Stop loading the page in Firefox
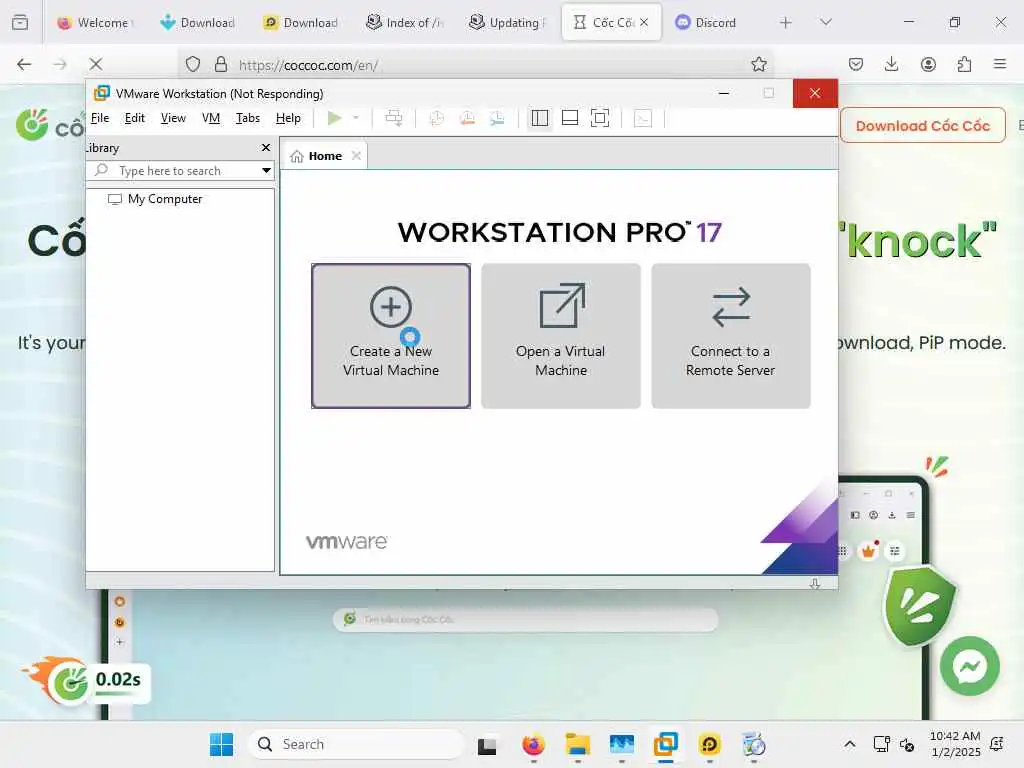This screenshot has width=1024, height=768. coord(96,64)
